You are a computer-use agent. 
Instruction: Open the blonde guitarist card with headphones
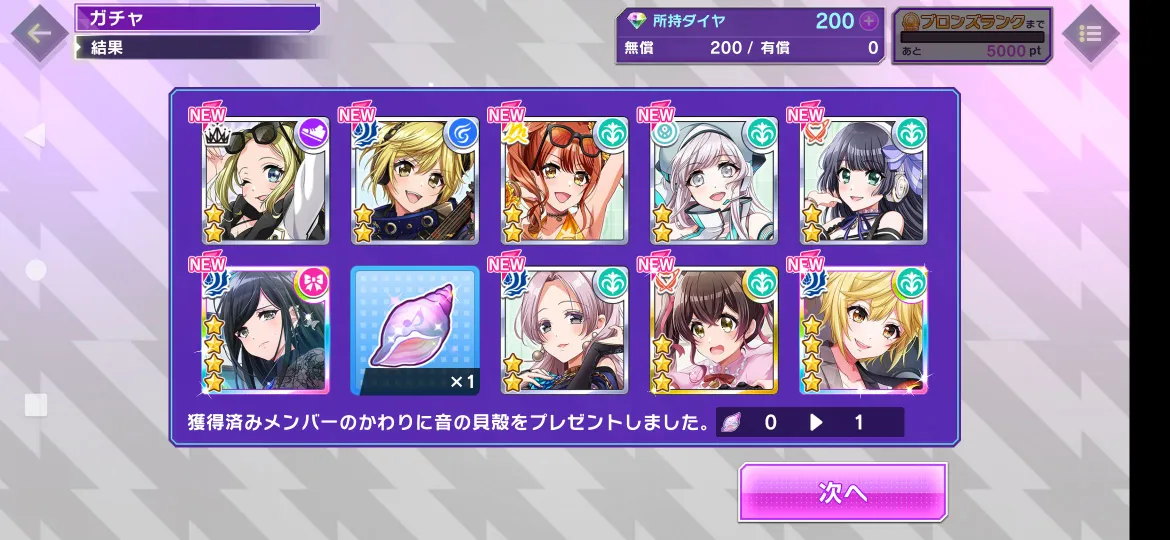pos(415,180)
